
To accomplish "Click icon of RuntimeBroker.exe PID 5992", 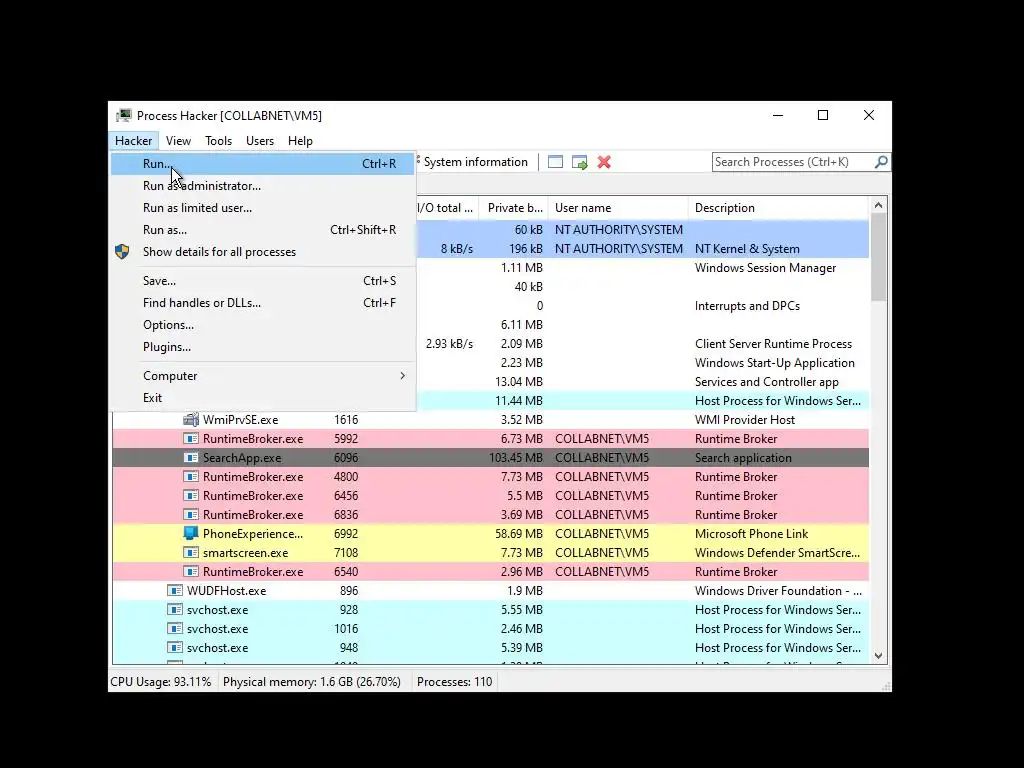I will 191,439.
